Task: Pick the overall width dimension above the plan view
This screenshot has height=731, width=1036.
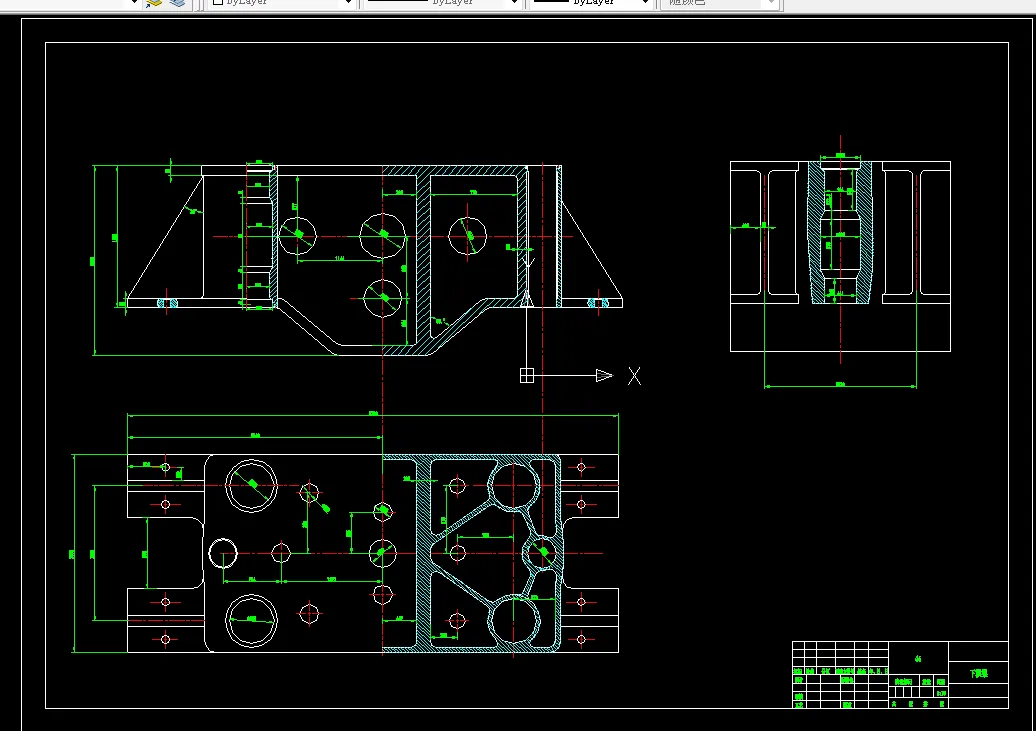Action: click(373, 415)
